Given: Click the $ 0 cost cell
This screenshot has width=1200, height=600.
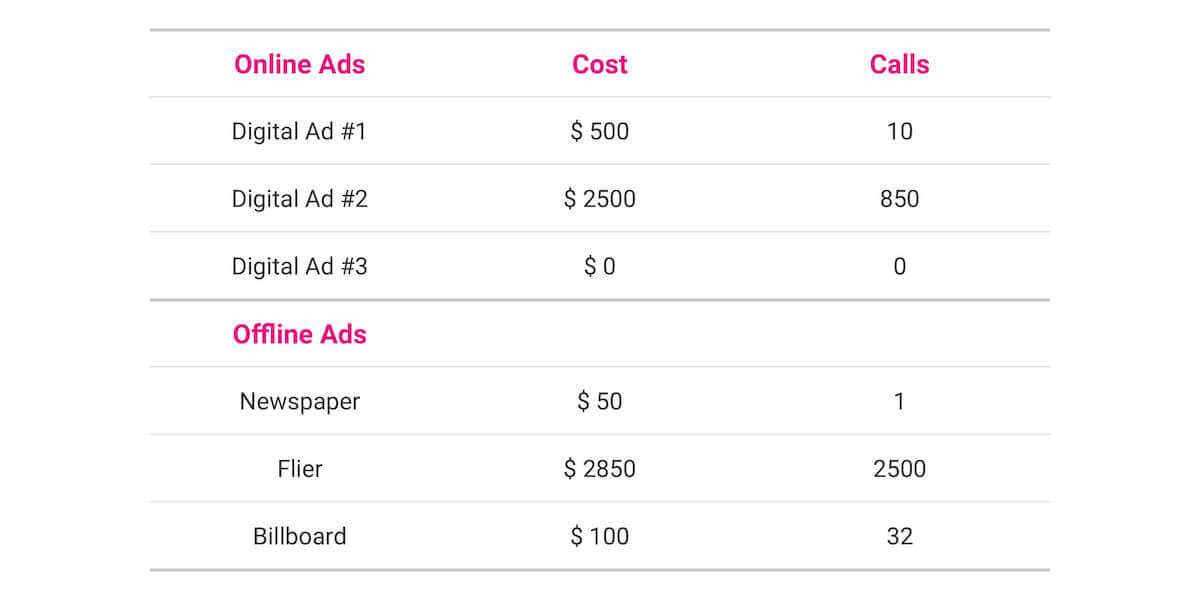Looking at the screenshot, I should 599,266.
